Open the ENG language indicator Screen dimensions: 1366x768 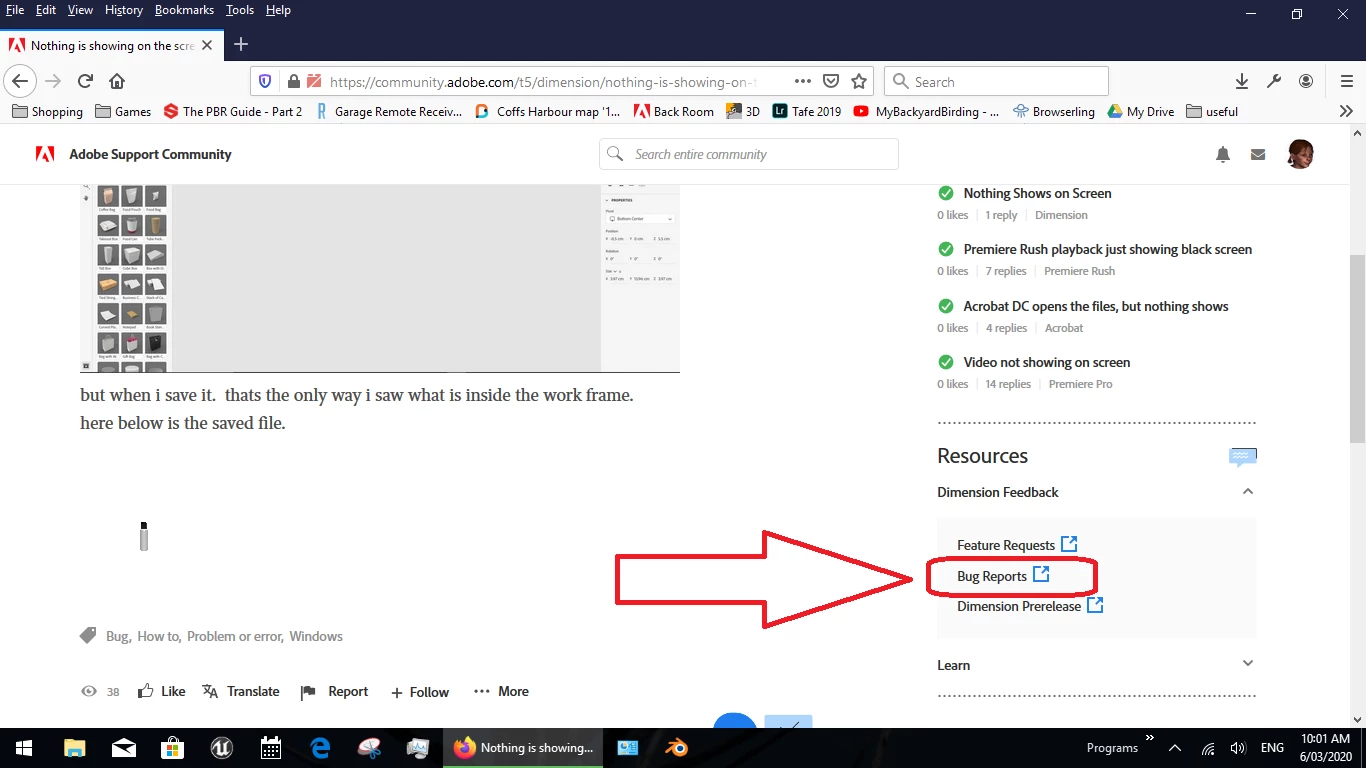click(1272, 747)
